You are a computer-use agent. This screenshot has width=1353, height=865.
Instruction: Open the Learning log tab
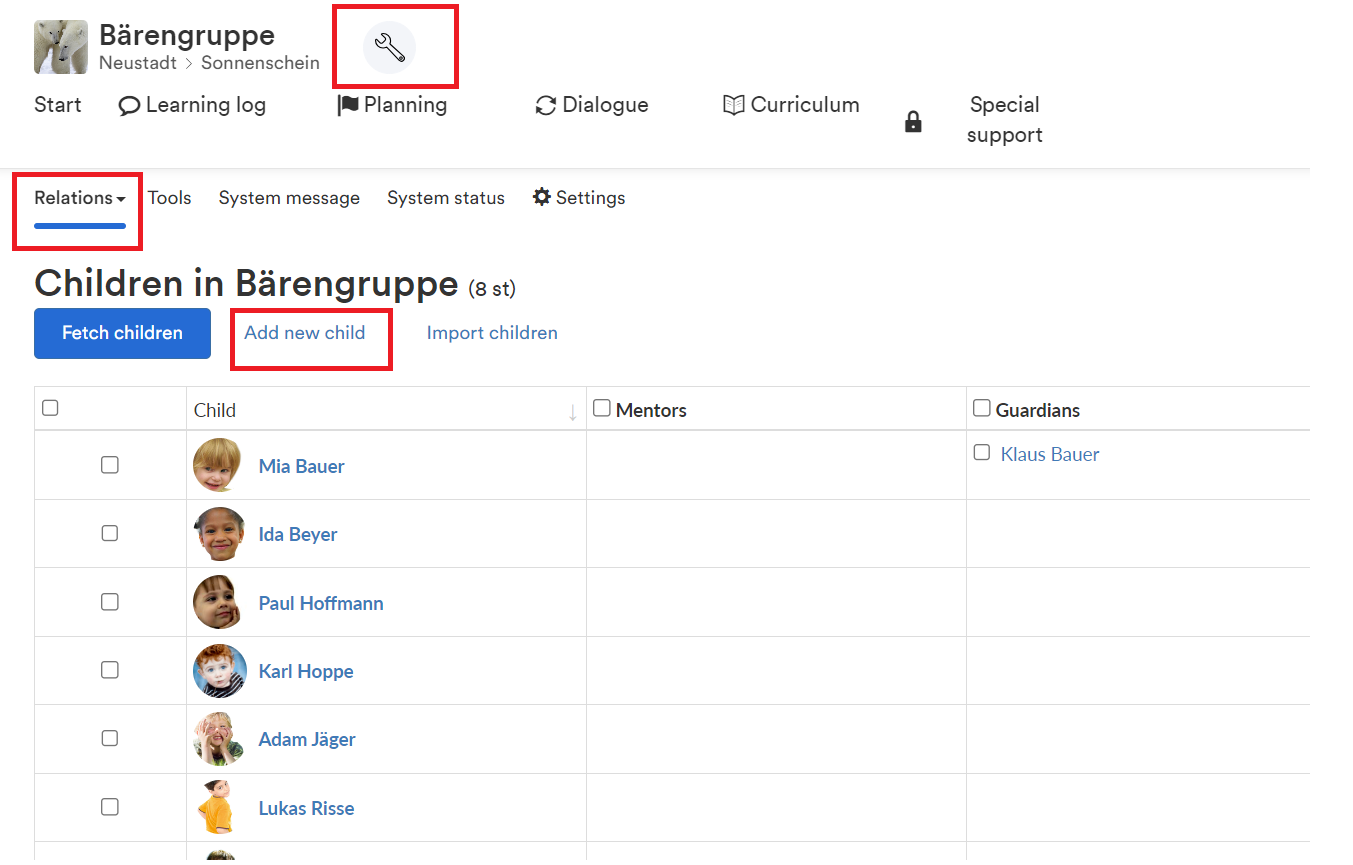pos(192,105)
